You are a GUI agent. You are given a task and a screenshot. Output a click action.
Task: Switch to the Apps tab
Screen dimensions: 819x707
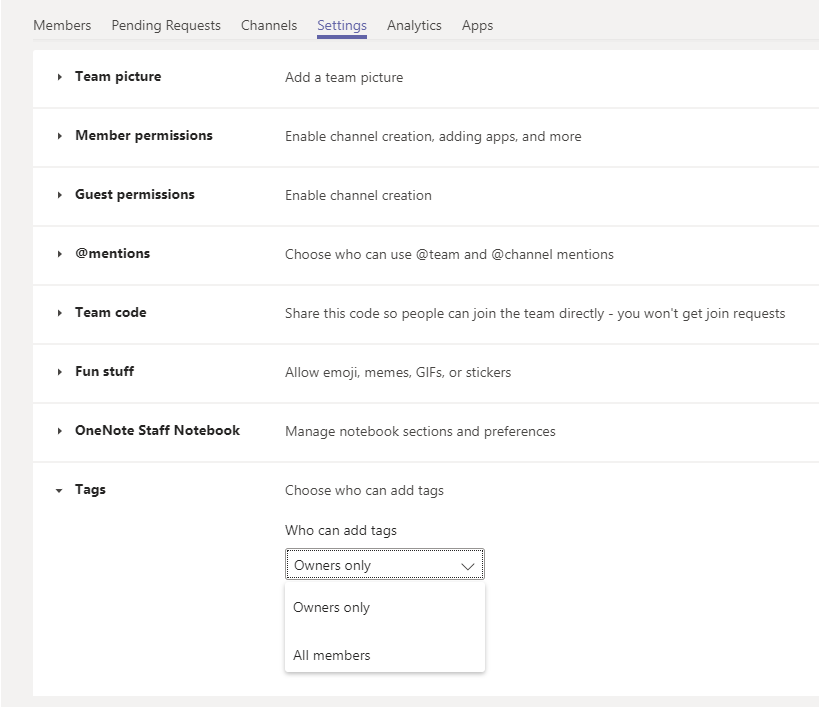point(477,26)
